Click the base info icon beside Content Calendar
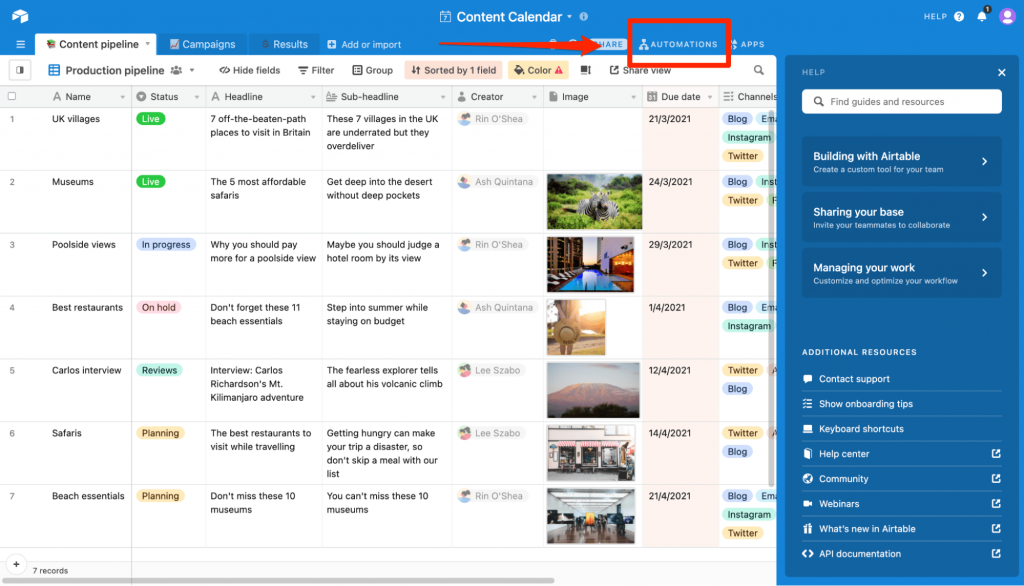Viewport: 1024px width, 586px height. pyautogui.click(x=584, y=17)
